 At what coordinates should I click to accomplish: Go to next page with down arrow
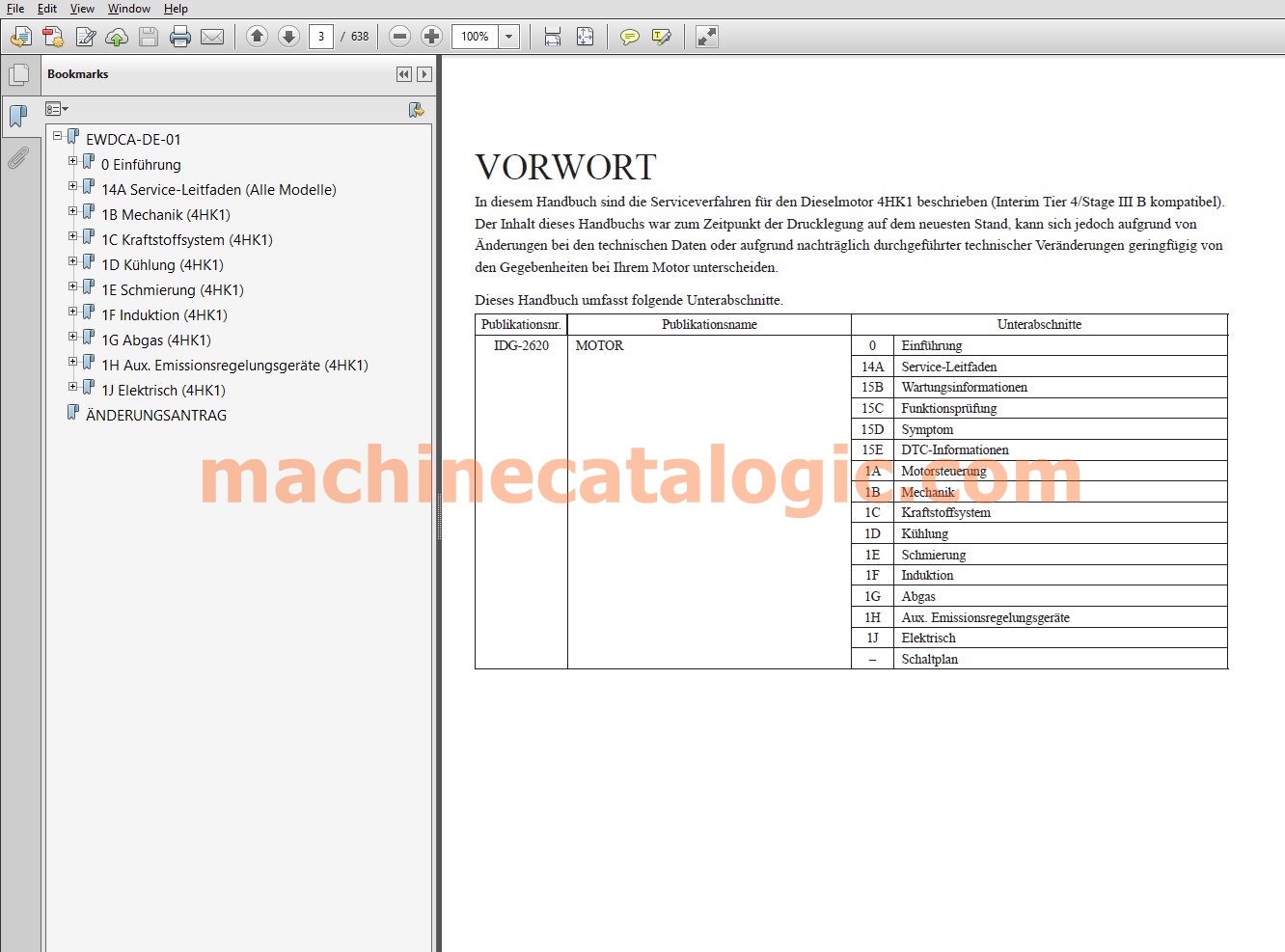[x=288, y=37]
